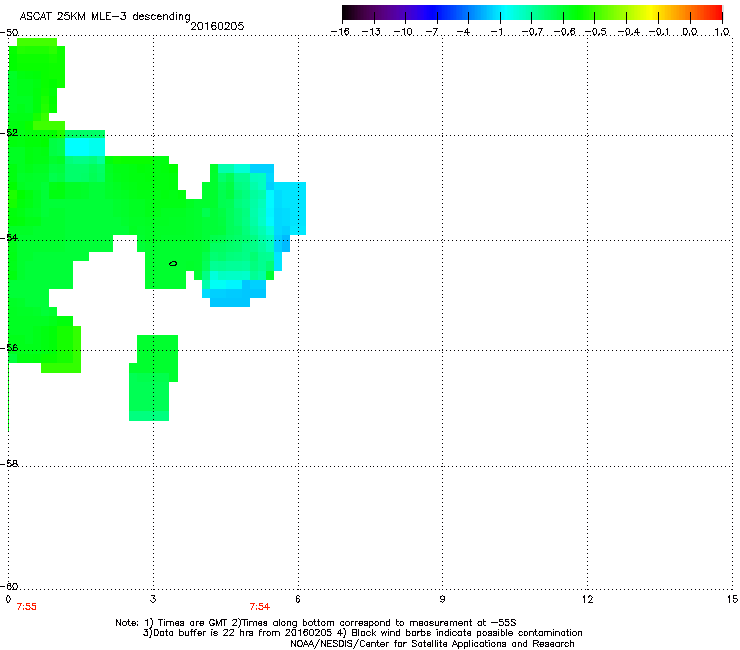
Task: Click the NOAA/NESDIS credit line
Action: pyautogui.click(x=432, y=643)
